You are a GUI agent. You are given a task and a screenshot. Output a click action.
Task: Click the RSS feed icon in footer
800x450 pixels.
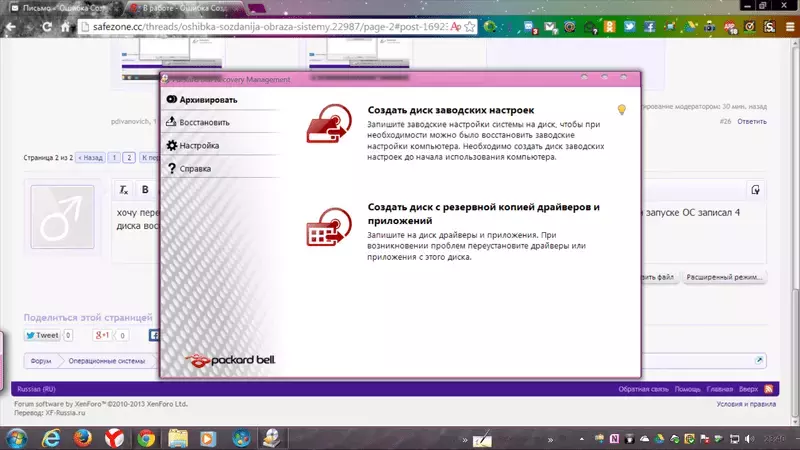[768, 389]
